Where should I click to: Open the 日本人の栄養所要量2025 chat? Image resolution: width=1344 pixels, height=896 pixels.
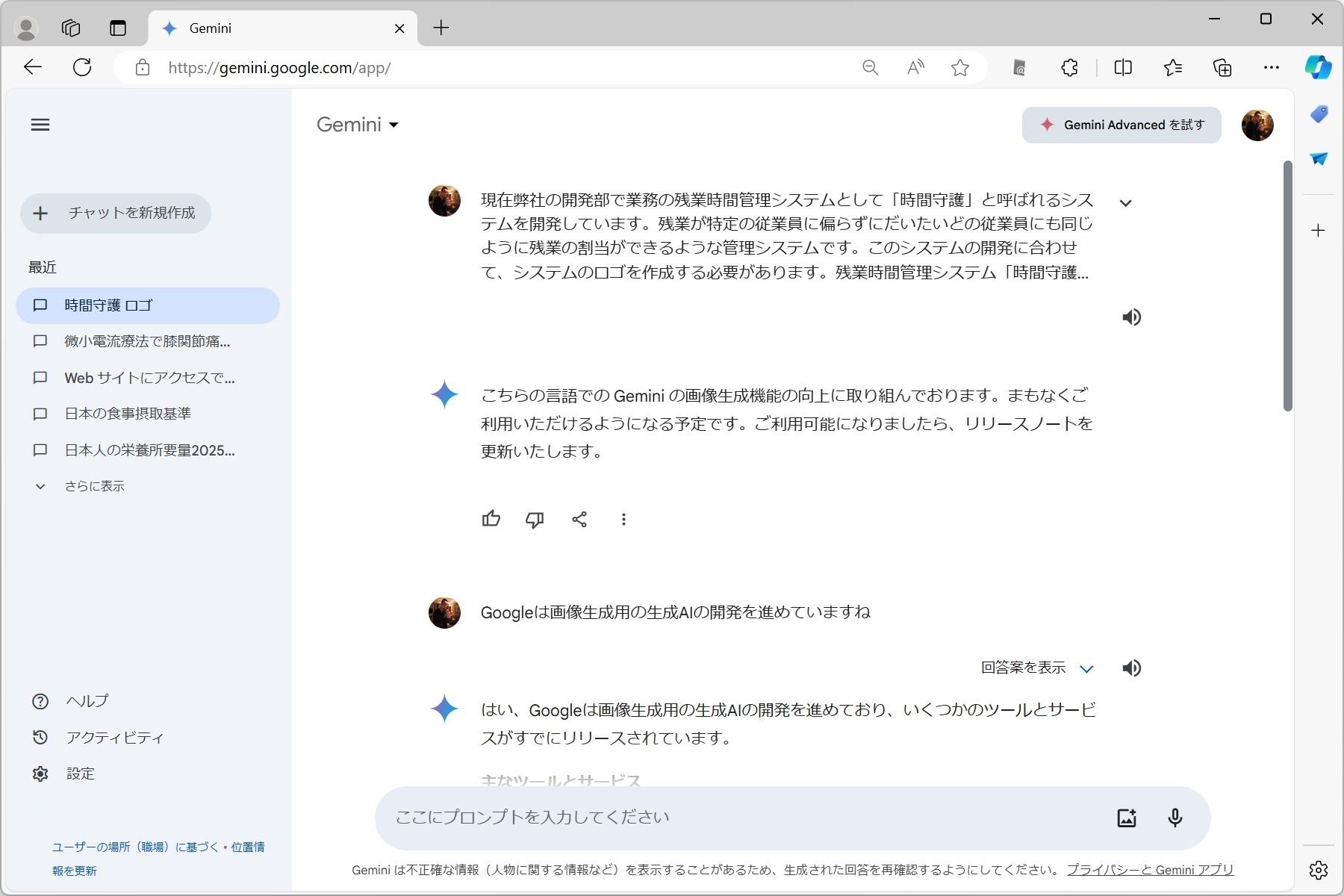click(148, 450)
